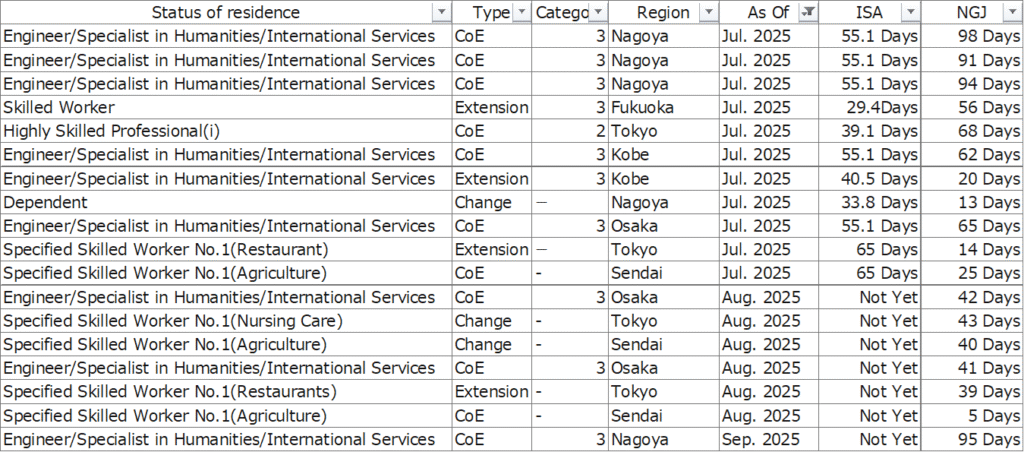The height and width of the screenshot is (452, 1024).
Task: Open the Region column filter dropdown
Action: coord(708,13)
